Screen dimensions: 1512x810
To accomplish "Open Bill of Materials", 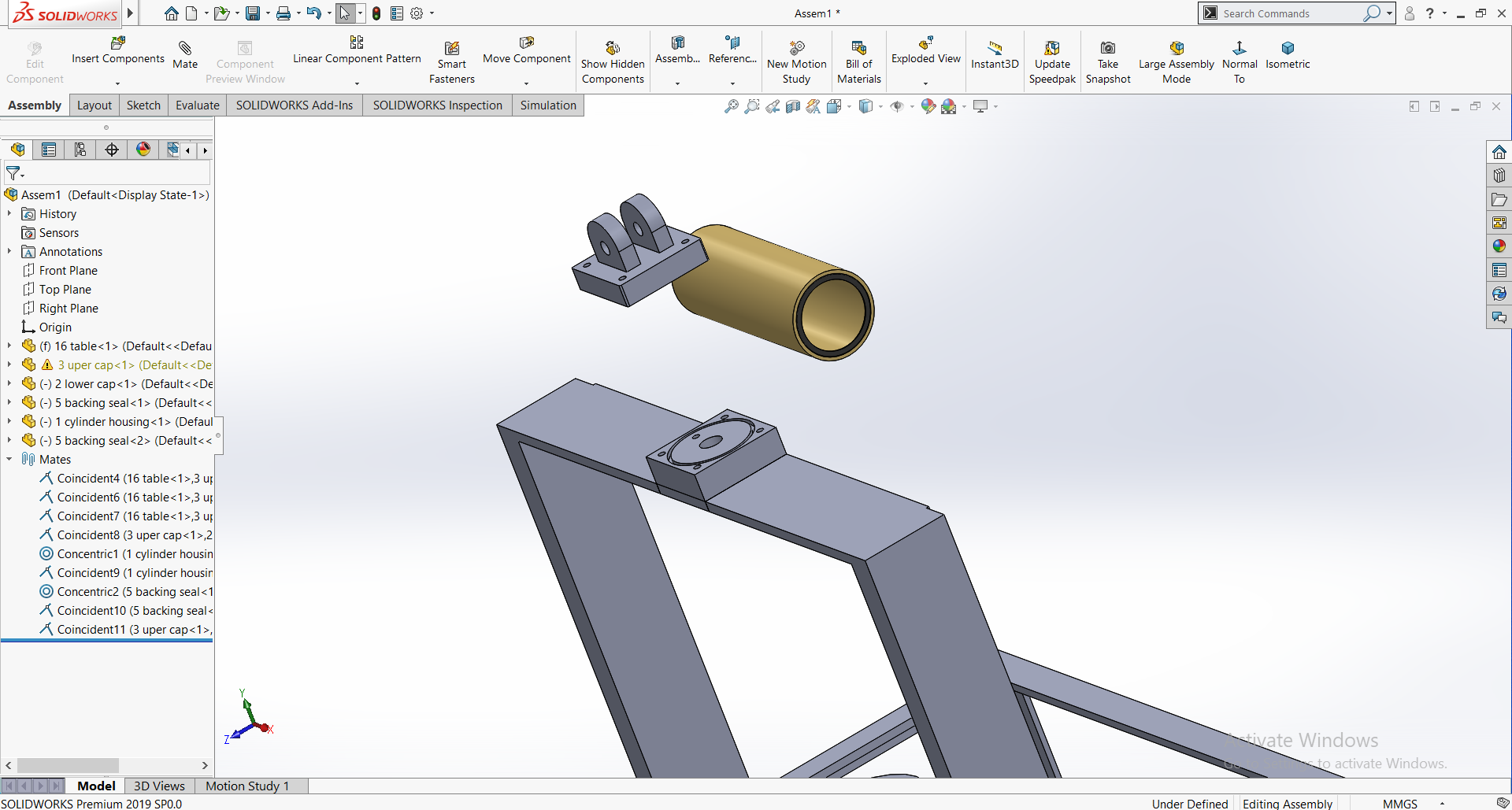I will [x=859, y=62].
